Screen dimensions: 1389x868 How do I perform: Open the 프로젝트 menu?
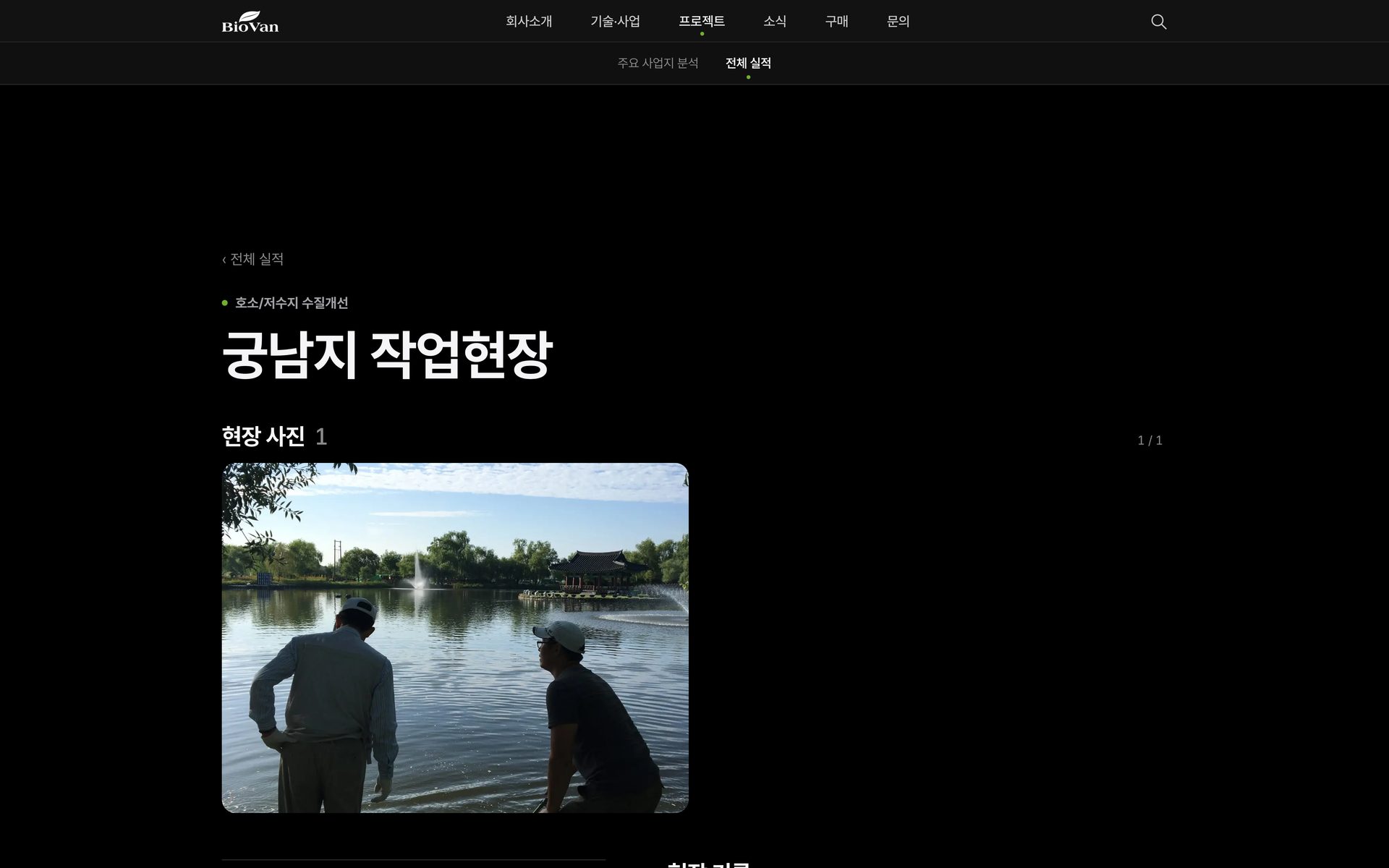(702, 22)
